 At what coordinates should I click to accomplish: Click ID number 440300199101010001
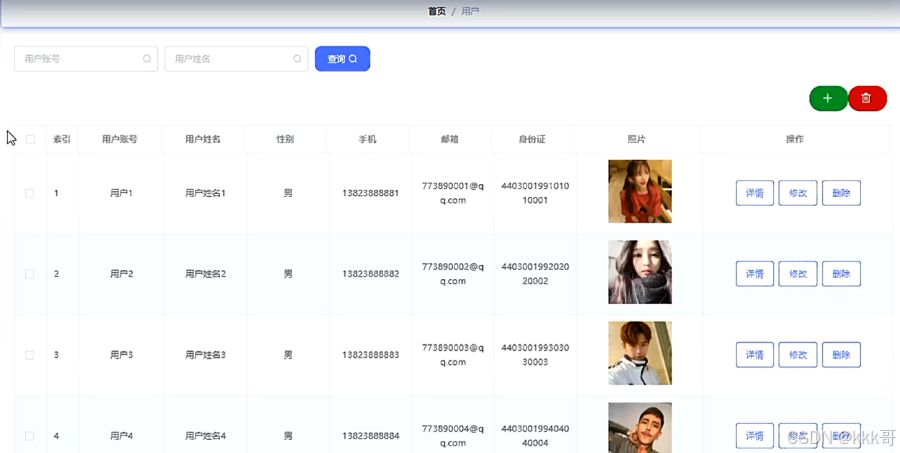[x=535, y=193]
